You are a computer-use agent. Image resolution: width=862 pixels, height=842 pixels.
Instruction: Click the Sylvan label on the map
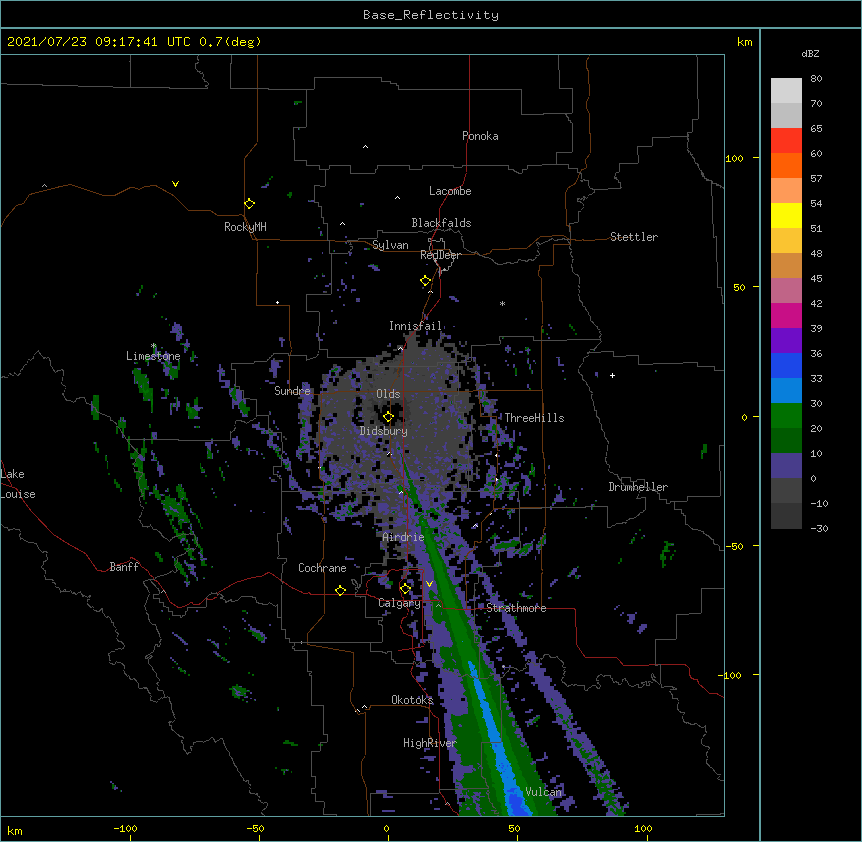pos(390,245)
